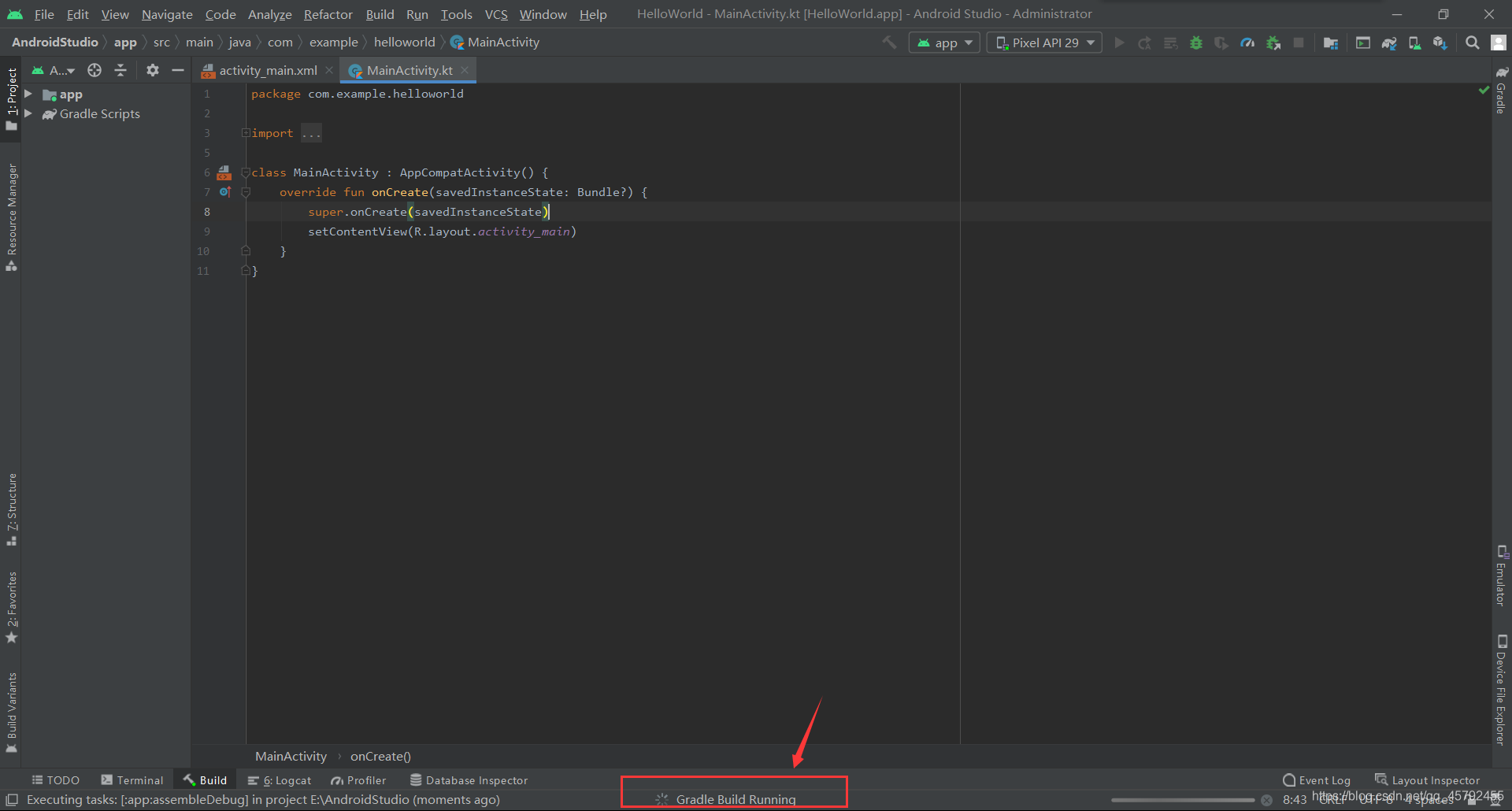Screen dimensions: 1512x811
Task: Open Search Everywhere magnifier icon
Action: 1472,43
